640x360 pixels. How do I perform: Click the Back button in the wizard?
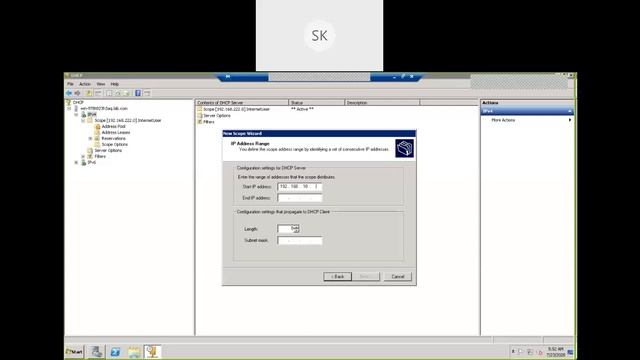(x=338, y=277)
